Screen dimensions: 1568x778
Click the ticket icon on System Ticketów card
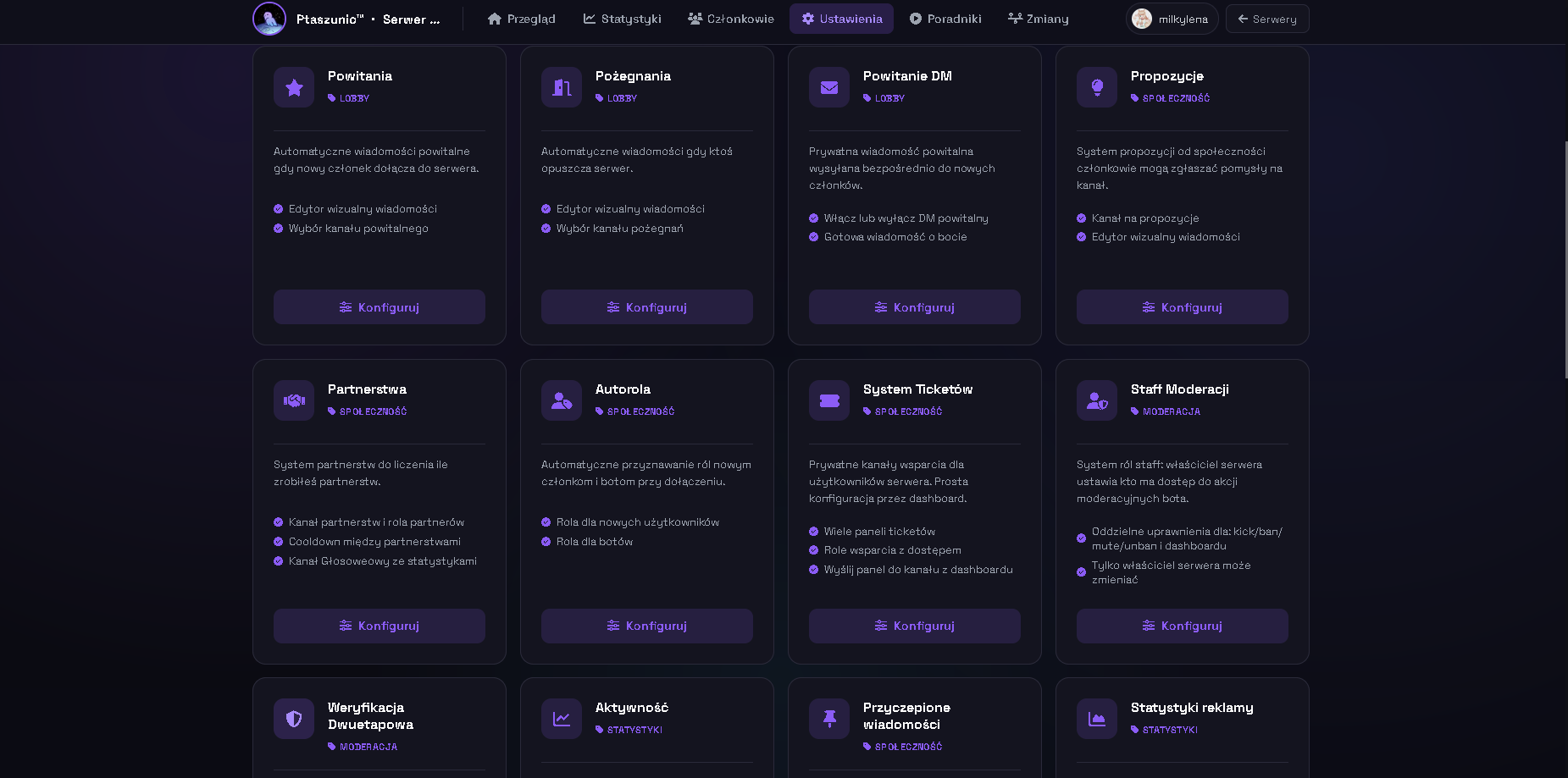pos(829,400)
